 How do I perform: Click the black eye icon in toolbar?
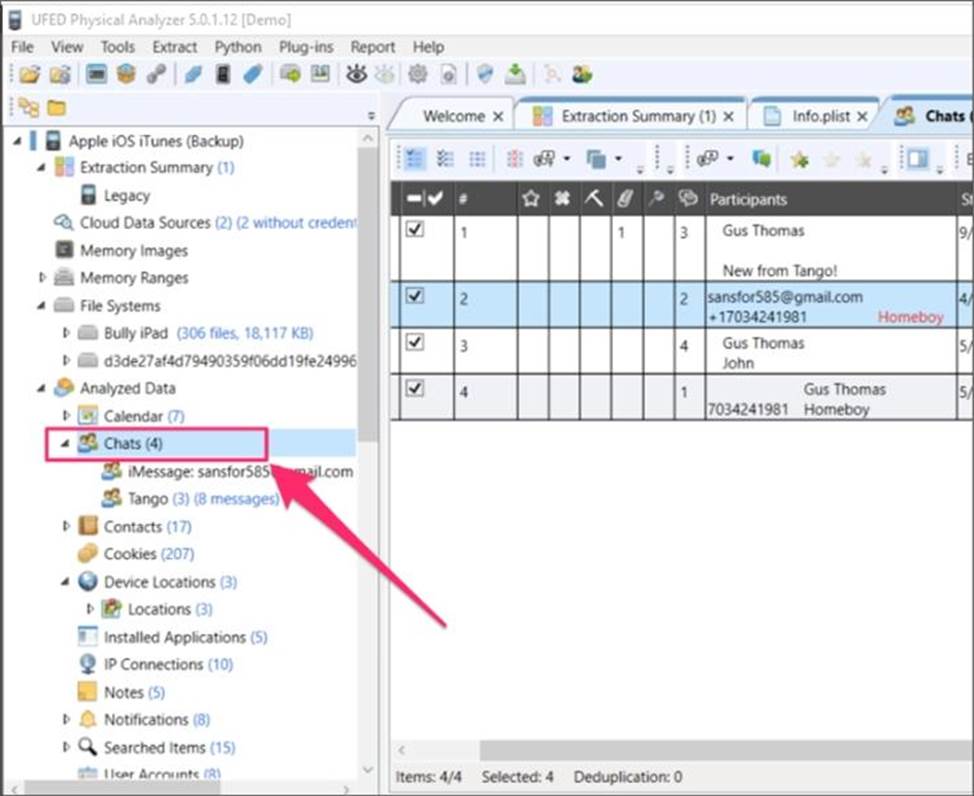356,74
